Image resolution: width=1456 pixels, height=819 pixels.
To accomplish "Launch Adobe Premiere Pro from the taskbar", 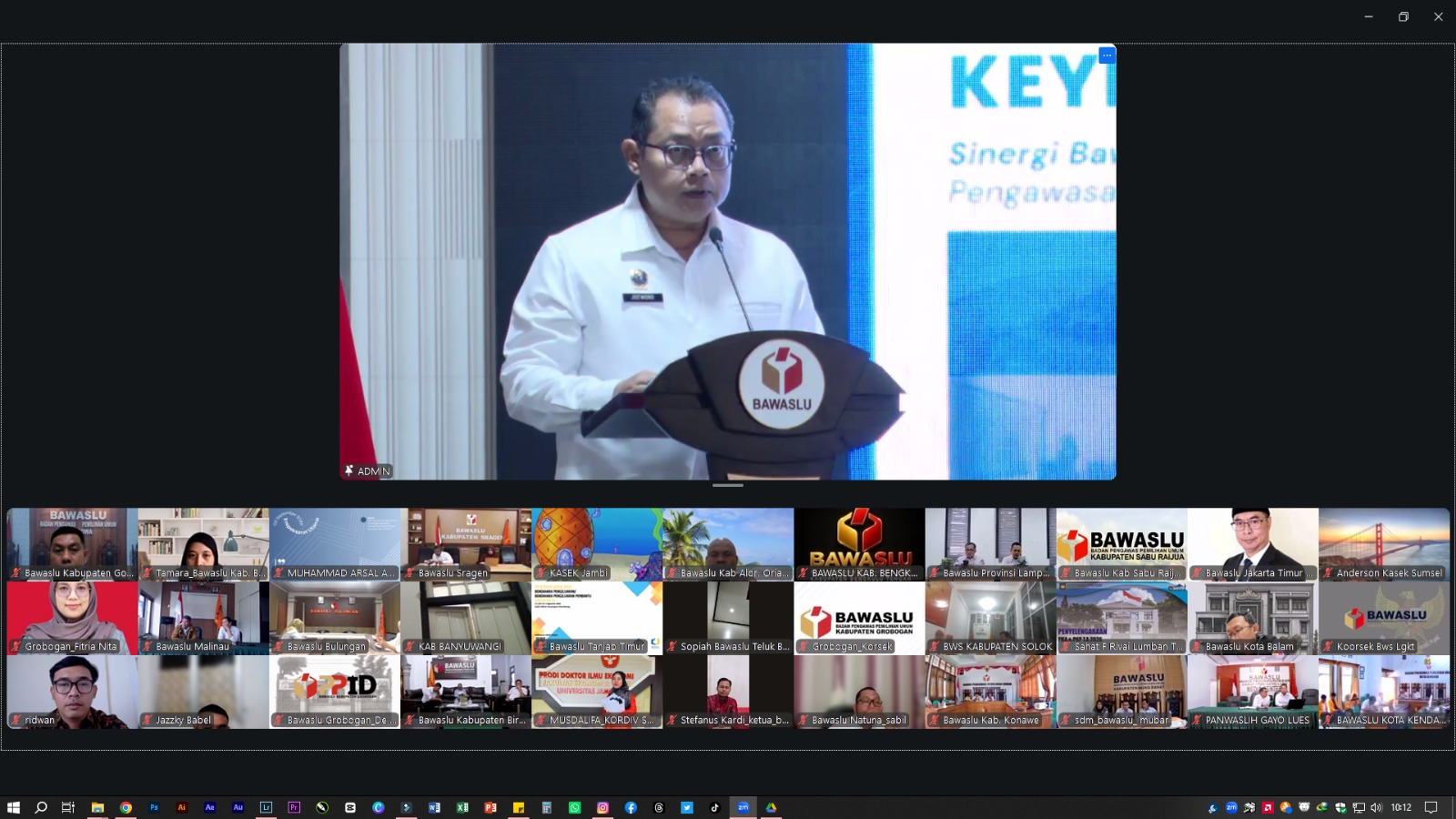I will pyautogui.click(x=294, y=807).
